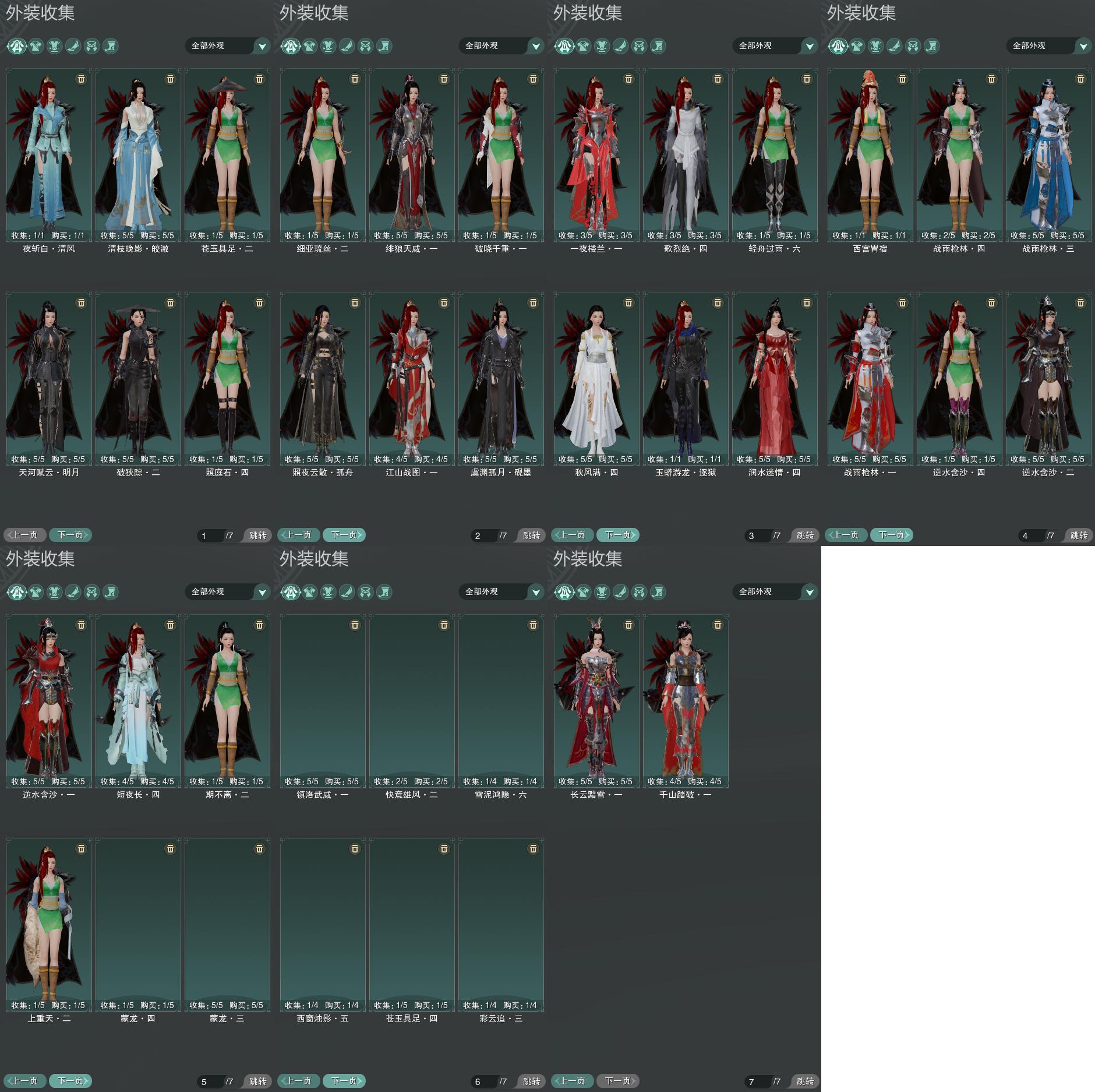Click 上一页 on the page 2 panel
The width and height of the screenshot is (1095, 1092).
point(299,535)
